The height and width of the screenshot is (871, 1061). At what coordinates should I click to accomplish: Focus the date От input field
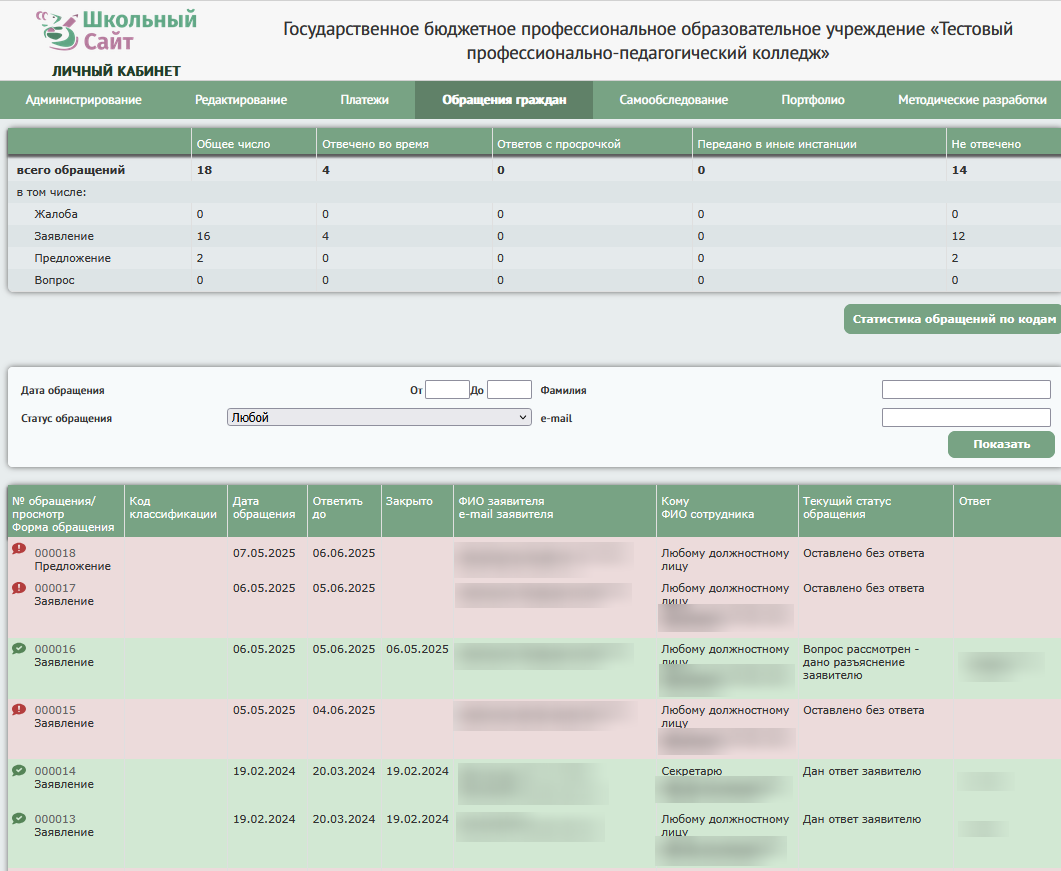point(447,390)
